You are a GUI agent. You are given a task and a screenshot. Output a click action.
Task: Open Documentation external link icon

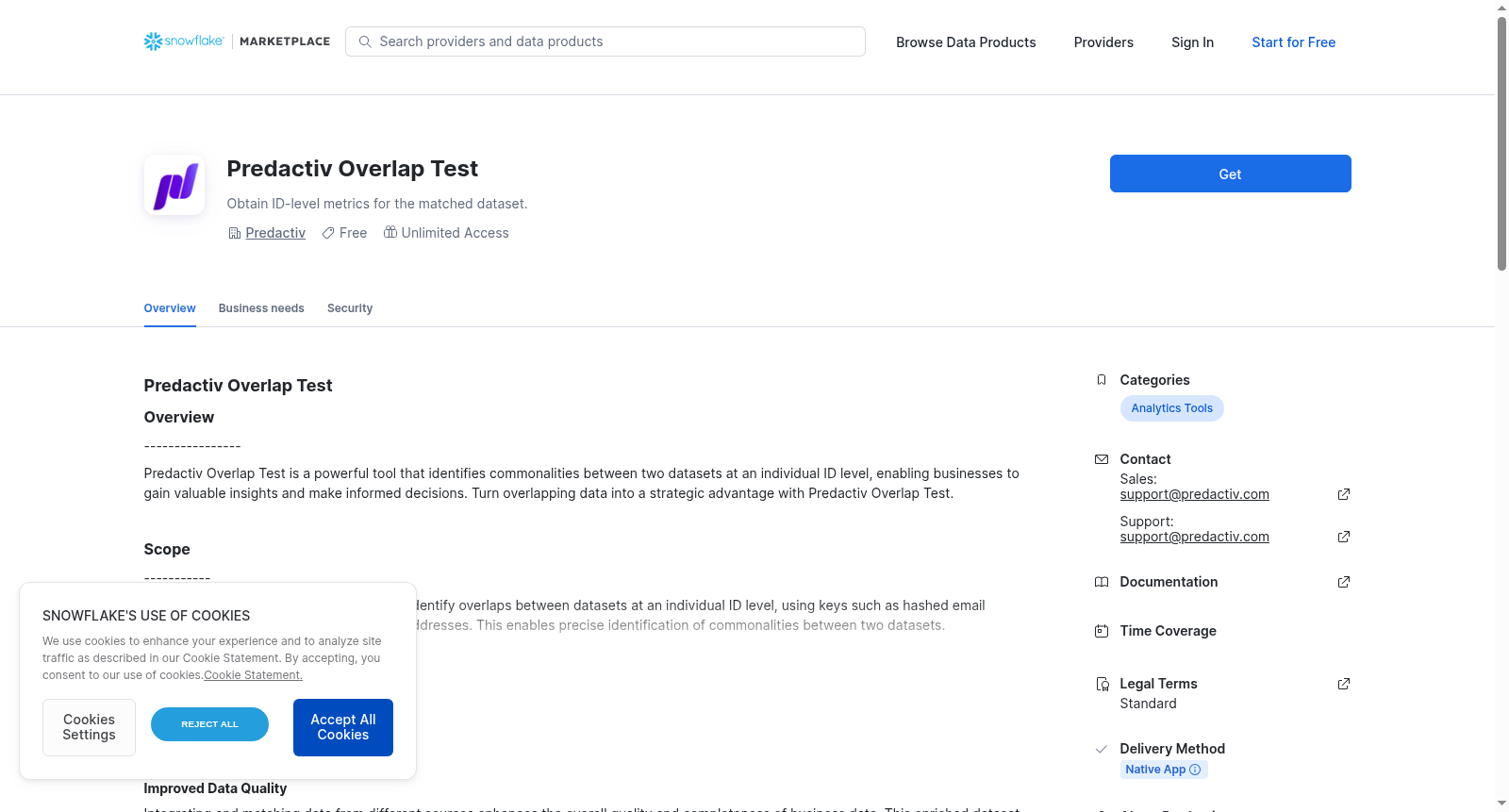click(x=1344, y=582)
